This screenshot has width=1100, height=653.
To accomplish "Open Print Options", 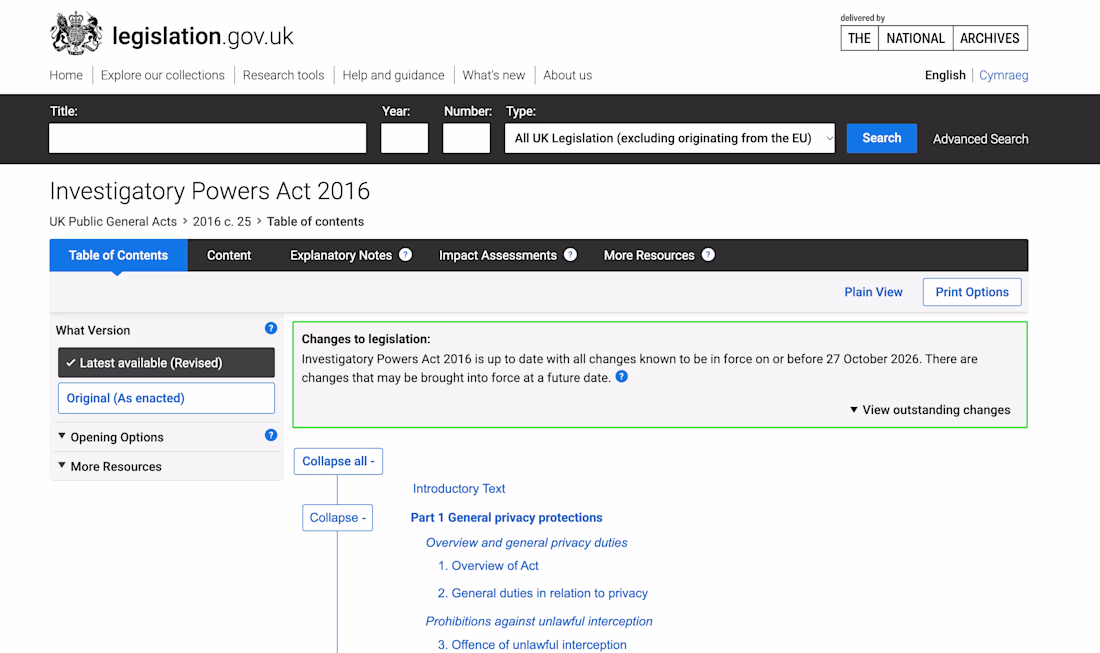I will point(972,292).
